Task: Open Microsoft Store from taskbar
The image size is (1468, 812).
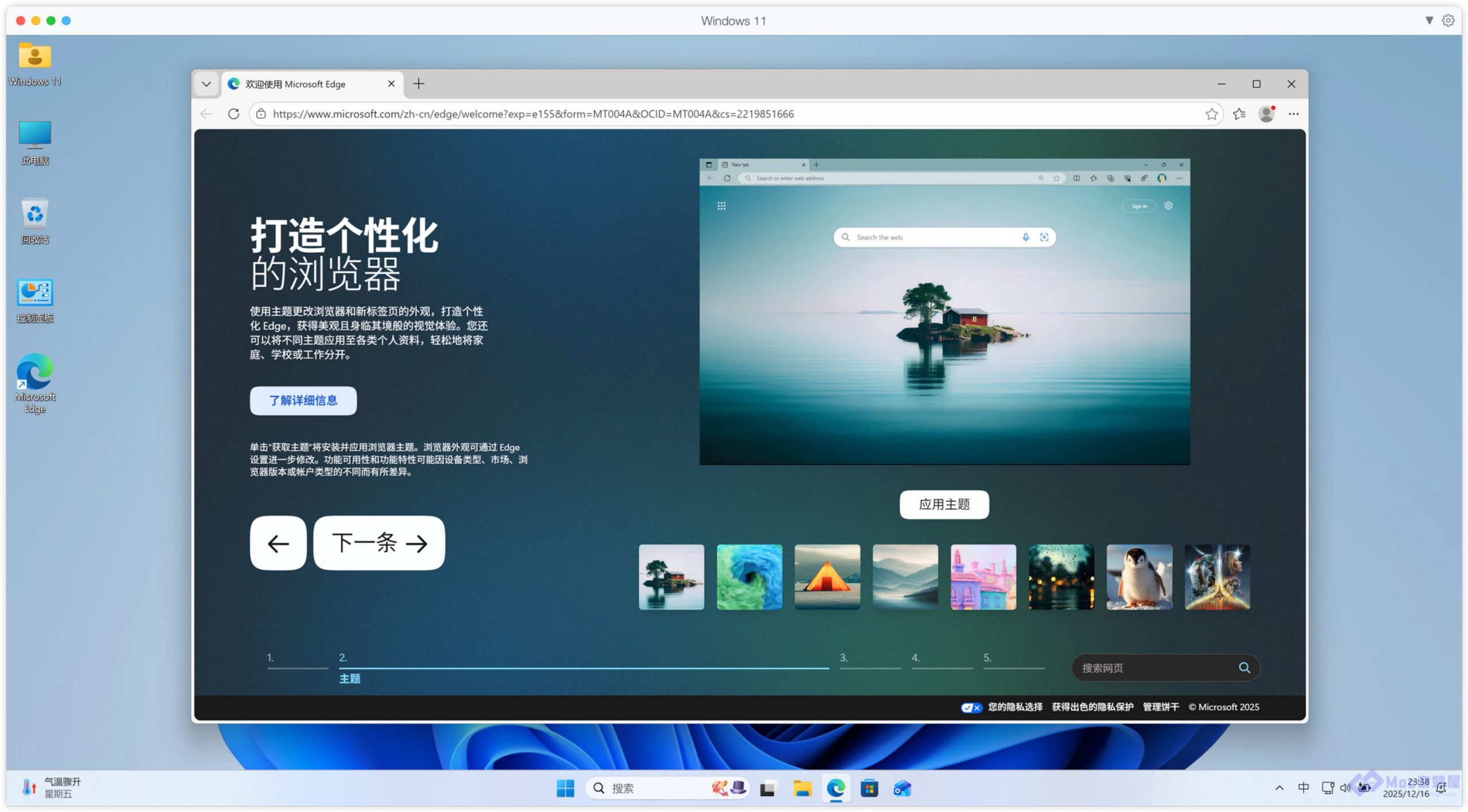Action: pos(869,788)
